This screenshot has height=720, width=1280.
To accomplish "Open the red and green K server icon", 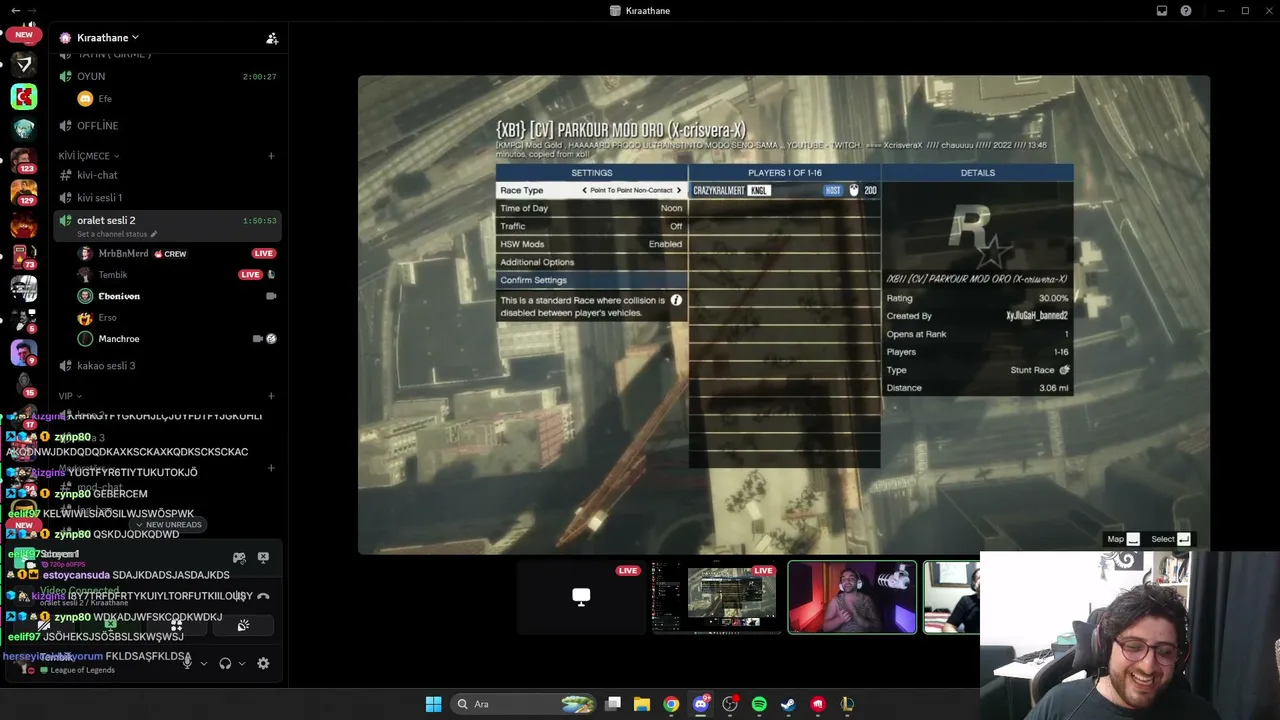I will 24,96.
